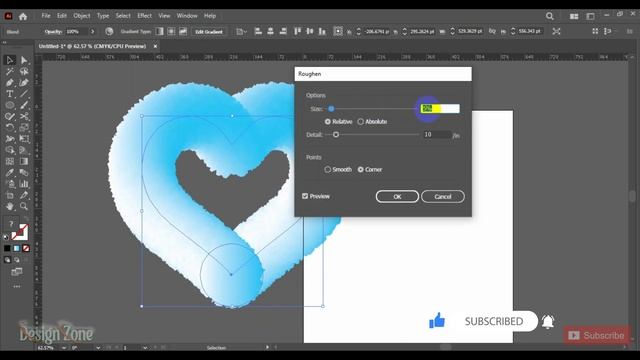The width and height of the screenshot is (640, 360).
Task: Pick the Scissors tool
Action: pos(24,117)
